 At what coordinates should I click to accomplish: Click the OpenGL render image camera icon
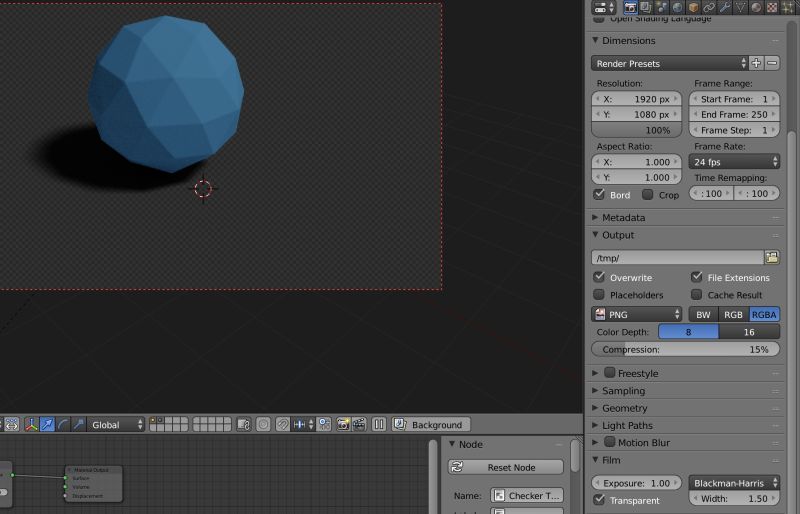(x=343, y=424)
